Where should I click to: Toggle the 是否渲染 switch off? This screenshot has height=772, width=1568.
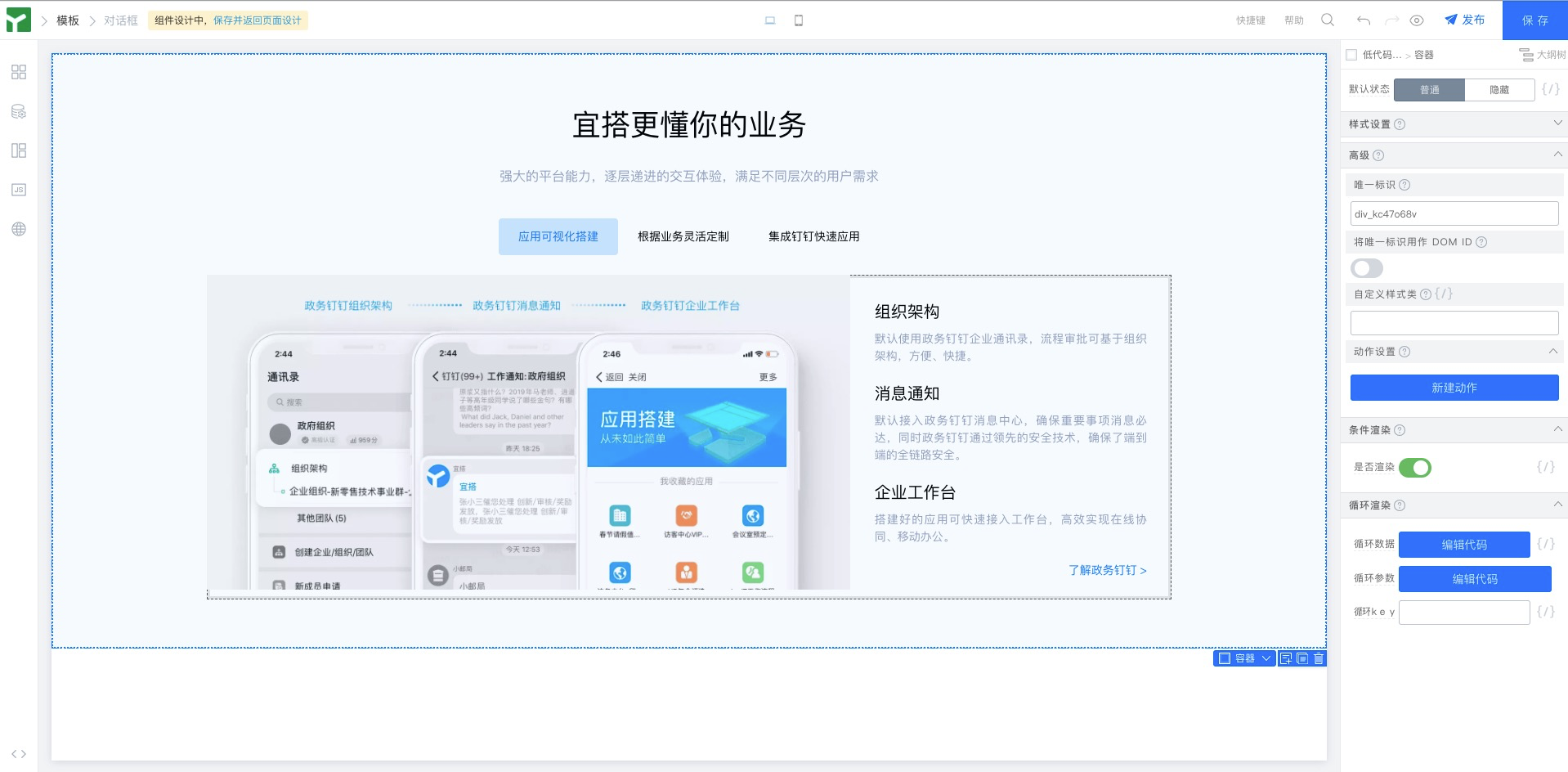click(1415, 468)
